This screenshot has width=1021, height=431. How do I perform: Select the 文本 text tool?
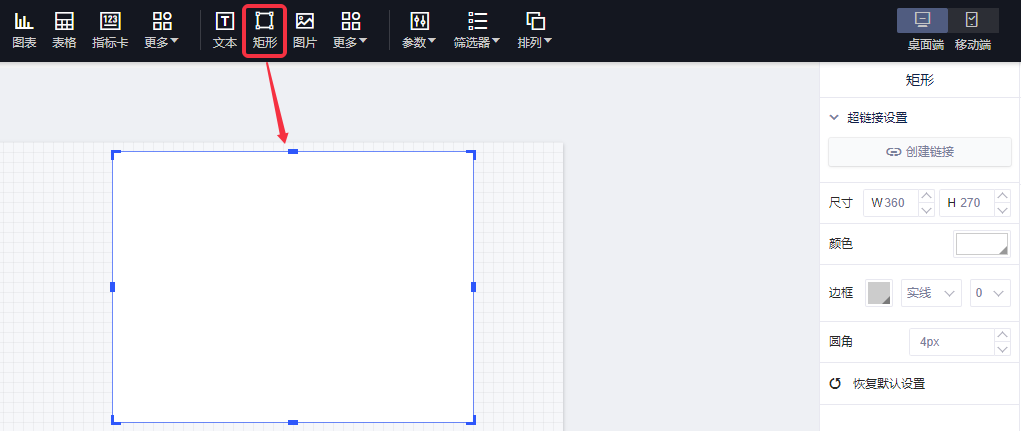tap(225, 30)
